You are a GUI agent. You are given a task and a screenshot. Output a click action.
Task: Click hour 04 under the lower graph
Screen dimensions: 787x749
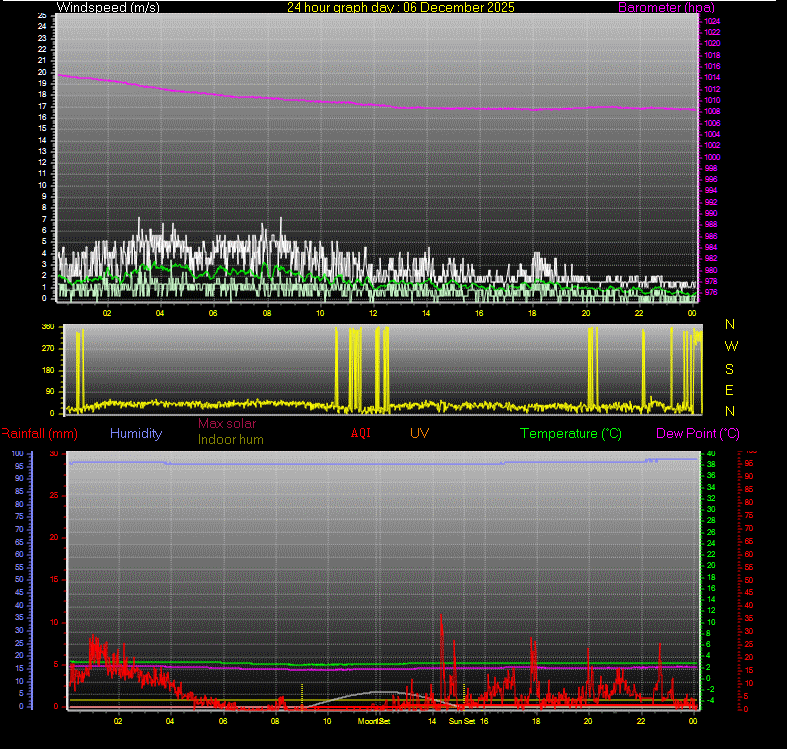click(x=170, y=721)
